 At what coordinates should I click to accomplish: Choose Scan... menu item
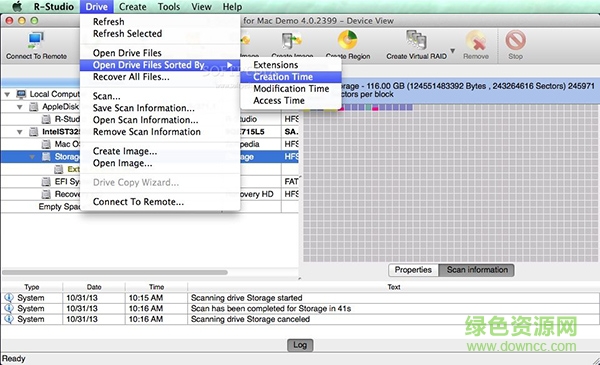click(160, 96)
